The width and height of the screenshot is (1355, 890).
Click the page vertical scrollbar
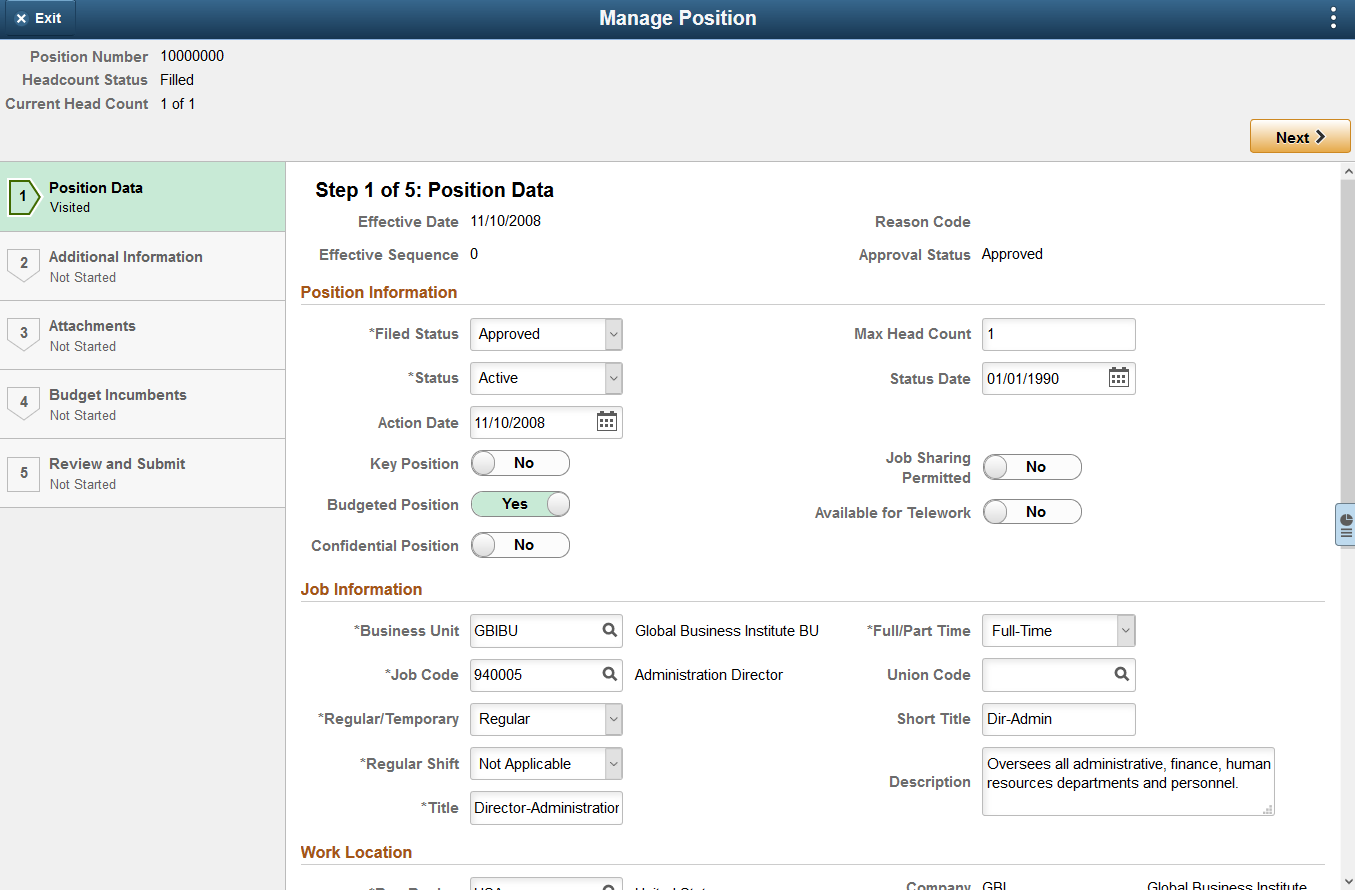pyautogui.click(x=1347, y=526)
